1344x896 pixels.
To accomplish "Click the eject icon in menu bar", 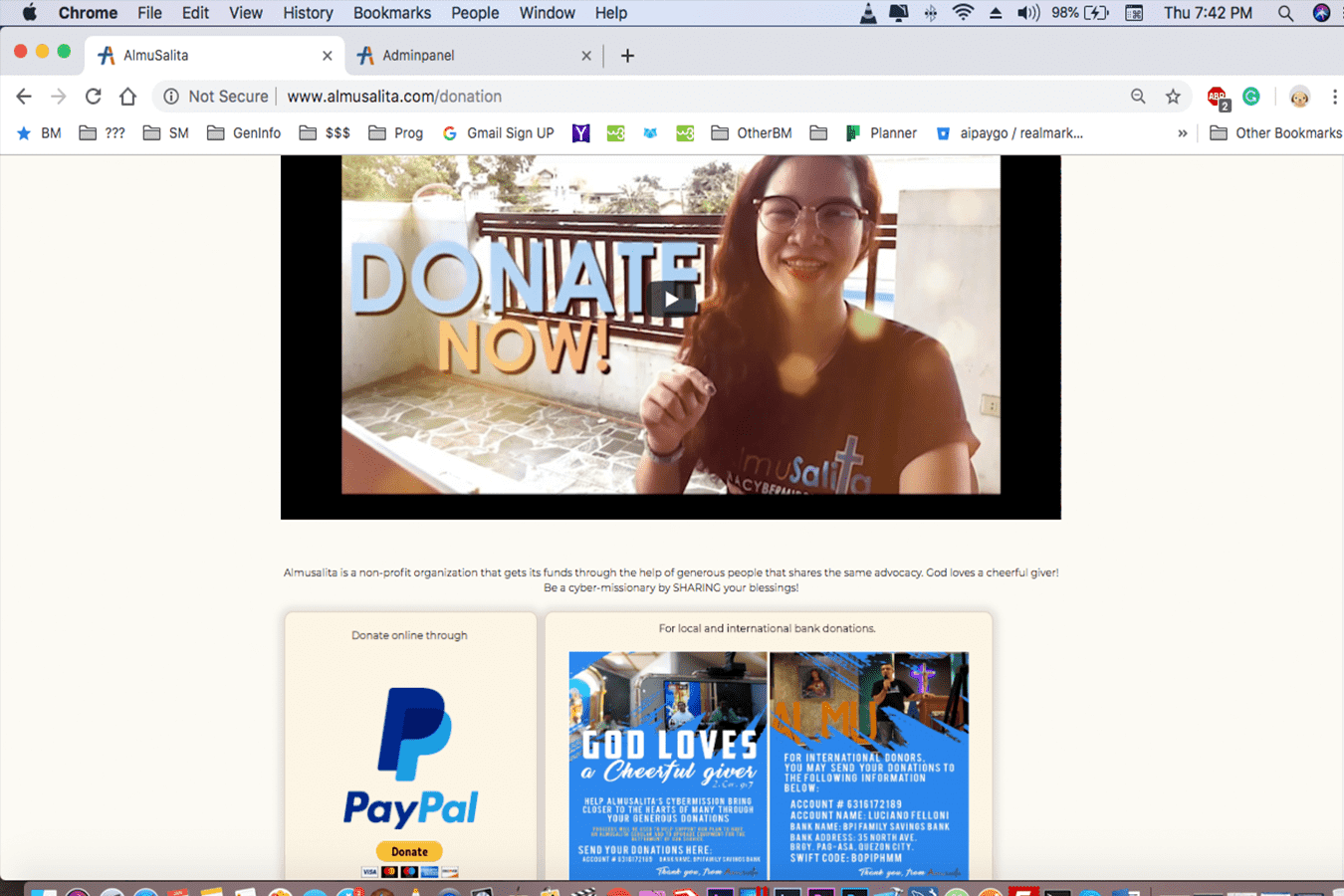I will coord(996,13).
